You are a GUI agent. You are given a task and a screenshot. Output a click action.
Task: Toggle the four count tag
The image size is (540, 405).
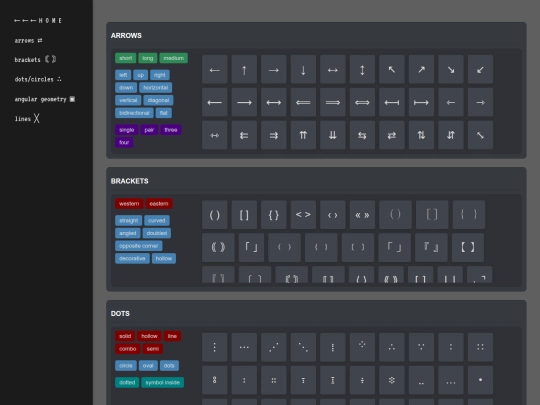tap(124, 142)
